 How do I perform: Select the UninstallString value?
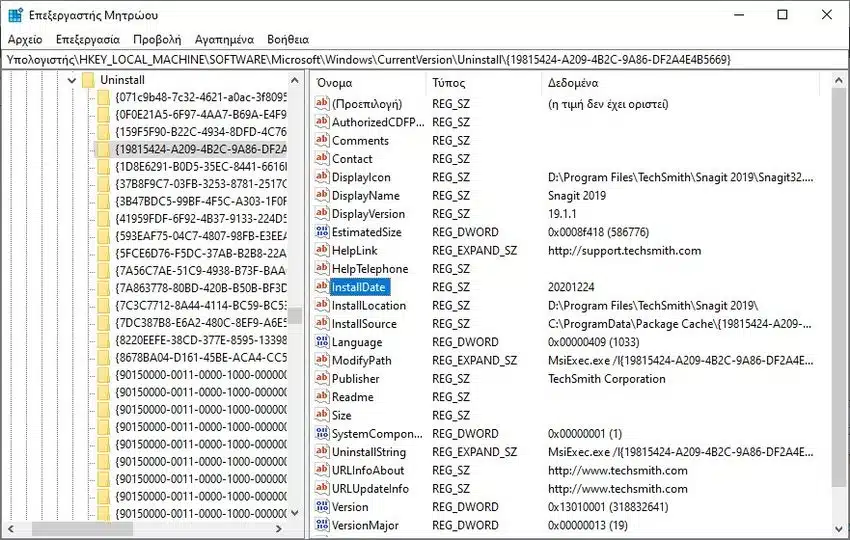click(369, 452)
